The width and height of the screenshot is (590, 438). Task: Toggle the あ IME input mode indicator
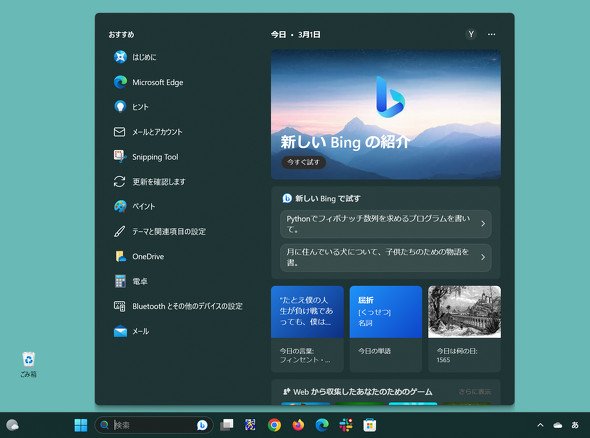click(575, 425)
